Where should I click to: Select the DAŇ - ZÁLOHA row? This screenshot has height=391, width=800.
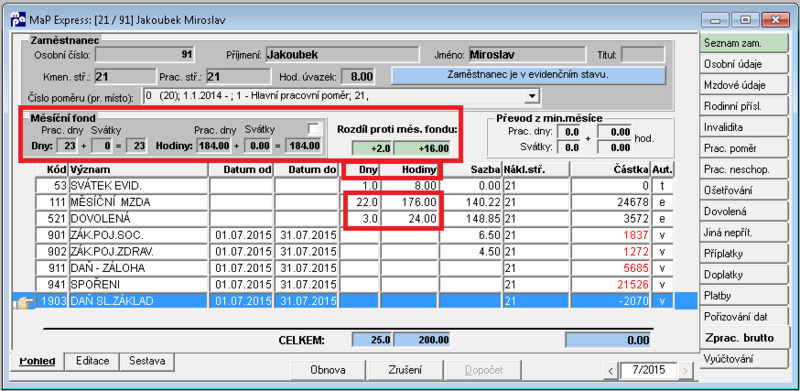355,268
